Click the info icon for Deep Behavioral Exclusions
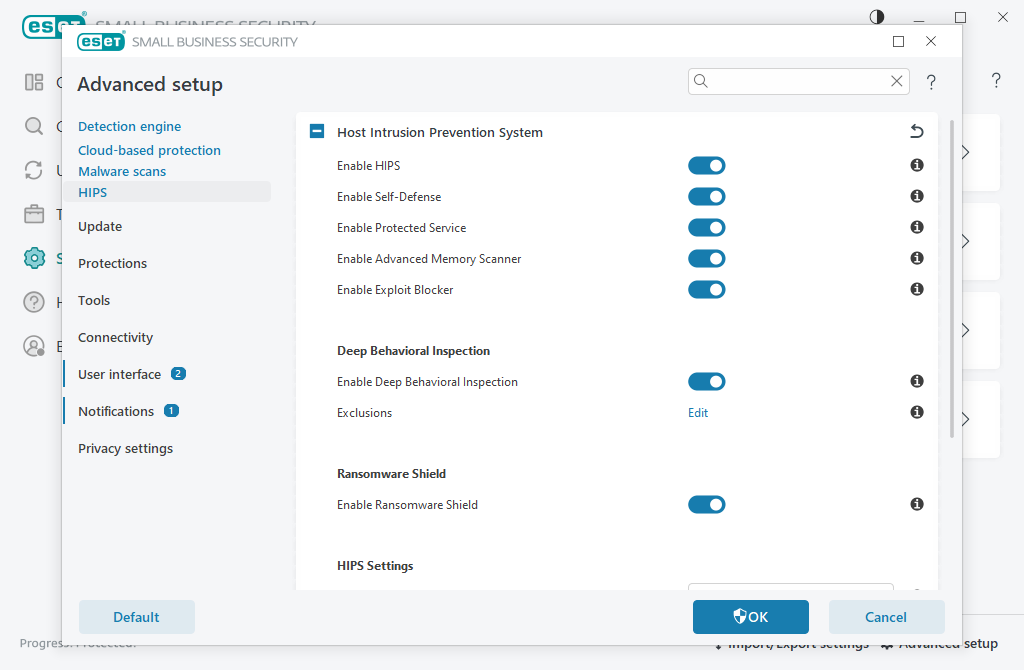This screenshot has width=1024, height=670. coord(916,413)
